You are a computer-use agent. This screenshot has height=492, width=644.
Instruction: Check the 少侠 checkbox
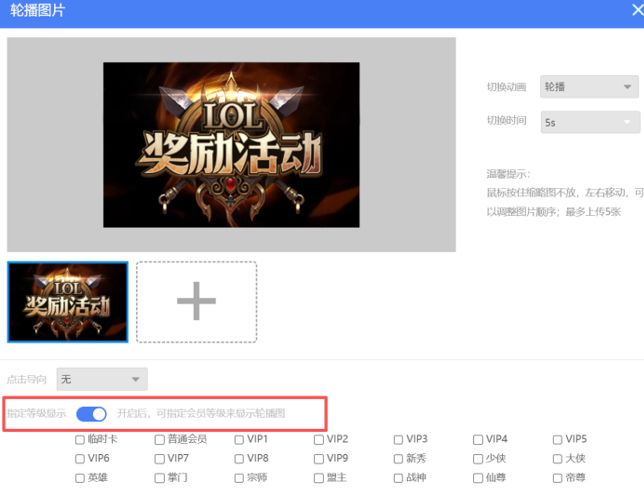[x=478, y=459]
